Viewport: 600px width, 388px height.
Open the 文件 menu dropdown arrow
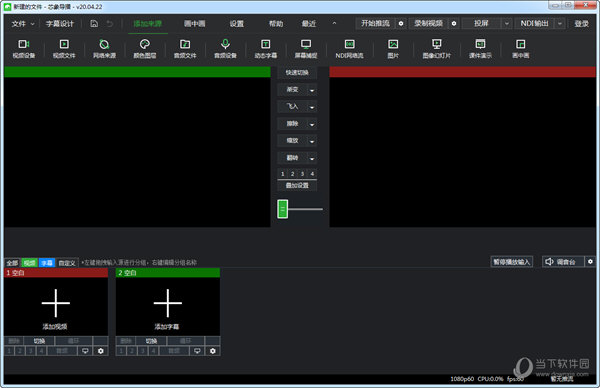point(33,24)
